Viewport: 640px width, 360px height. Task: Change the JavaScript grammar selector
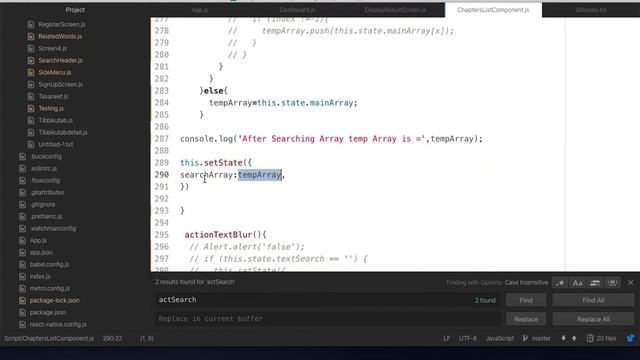click(500, 338)
